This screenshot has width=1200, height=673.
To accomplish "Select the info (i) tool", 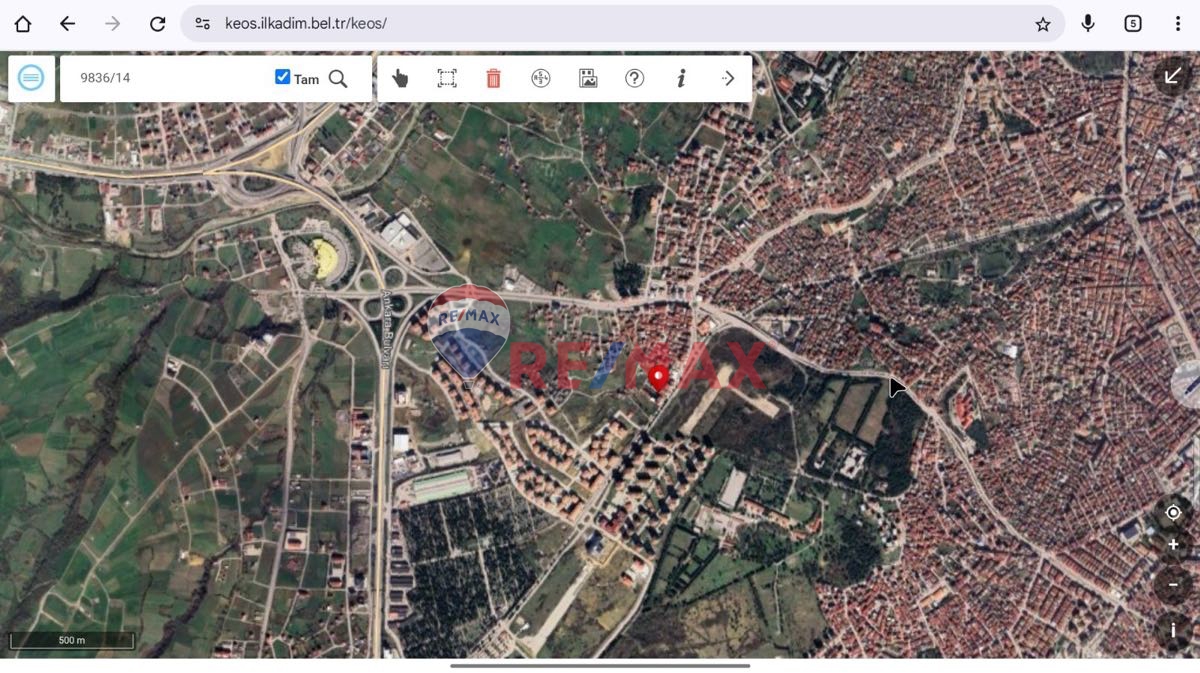I will click(x=681, y=78).
